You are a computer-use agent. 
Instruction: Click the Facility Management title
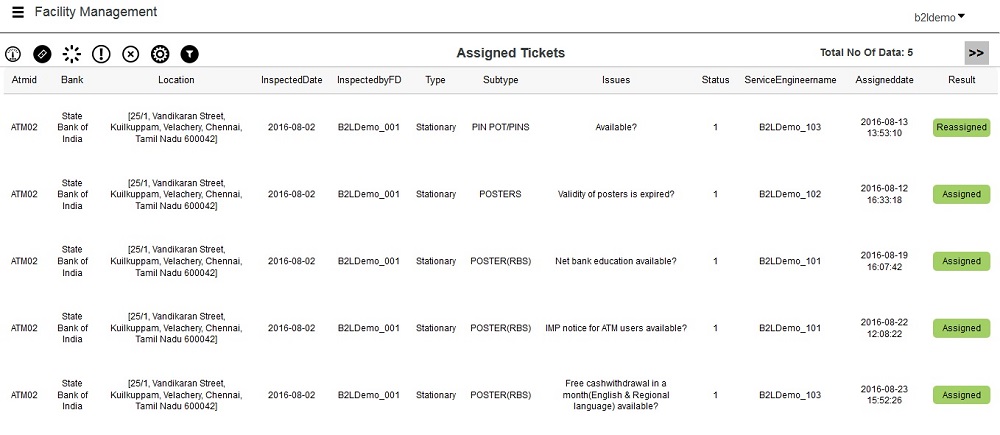click(x=96, y=13)
